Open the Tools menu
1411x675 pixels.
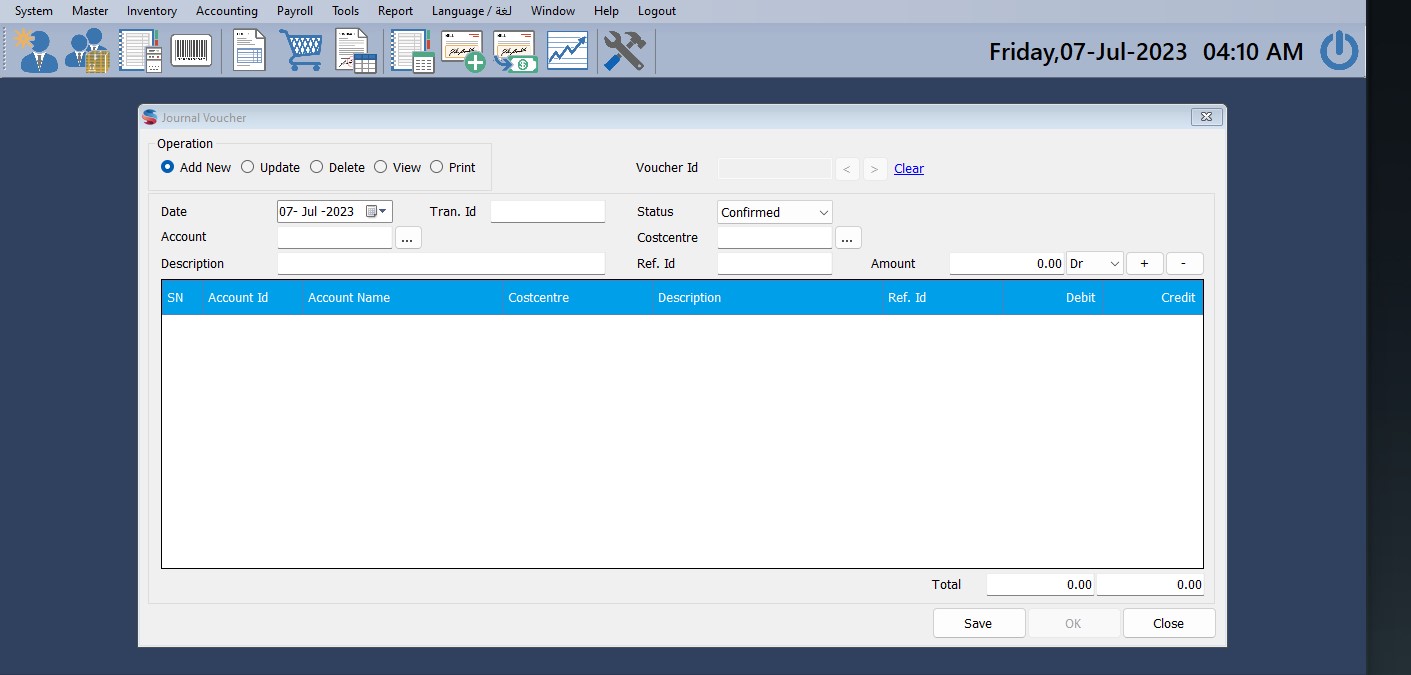tap(346, 11)
